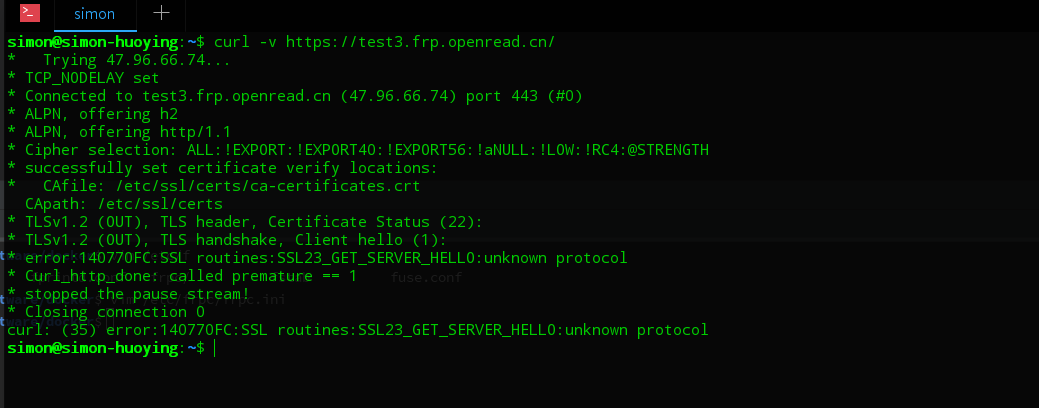Click the red terminal app icon
Screen dimensions: 1039x408
point(30,13)
